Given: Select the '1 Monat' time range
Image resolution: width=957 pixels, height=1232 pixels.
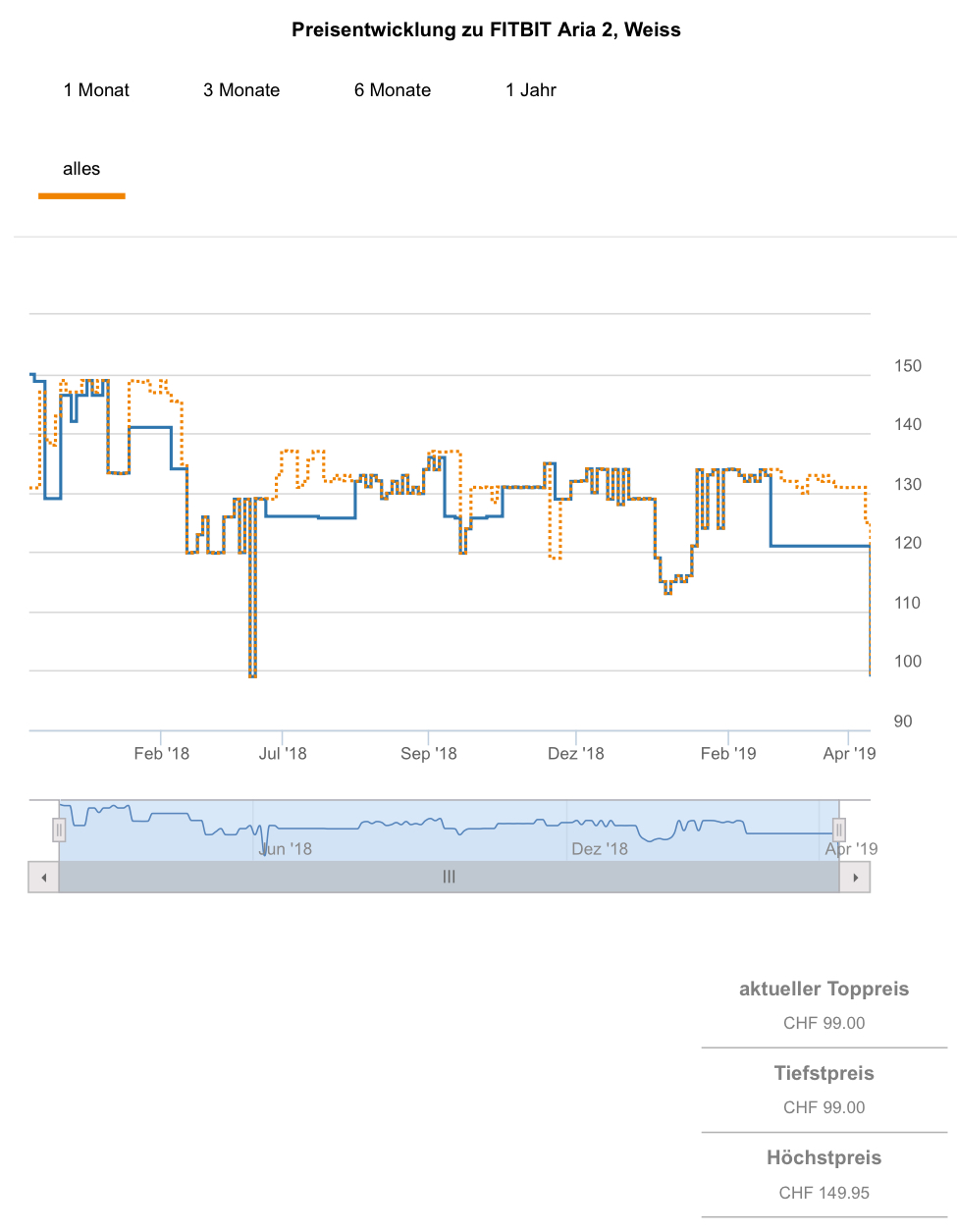Looking at the screenshot, I should pos(96,90).
